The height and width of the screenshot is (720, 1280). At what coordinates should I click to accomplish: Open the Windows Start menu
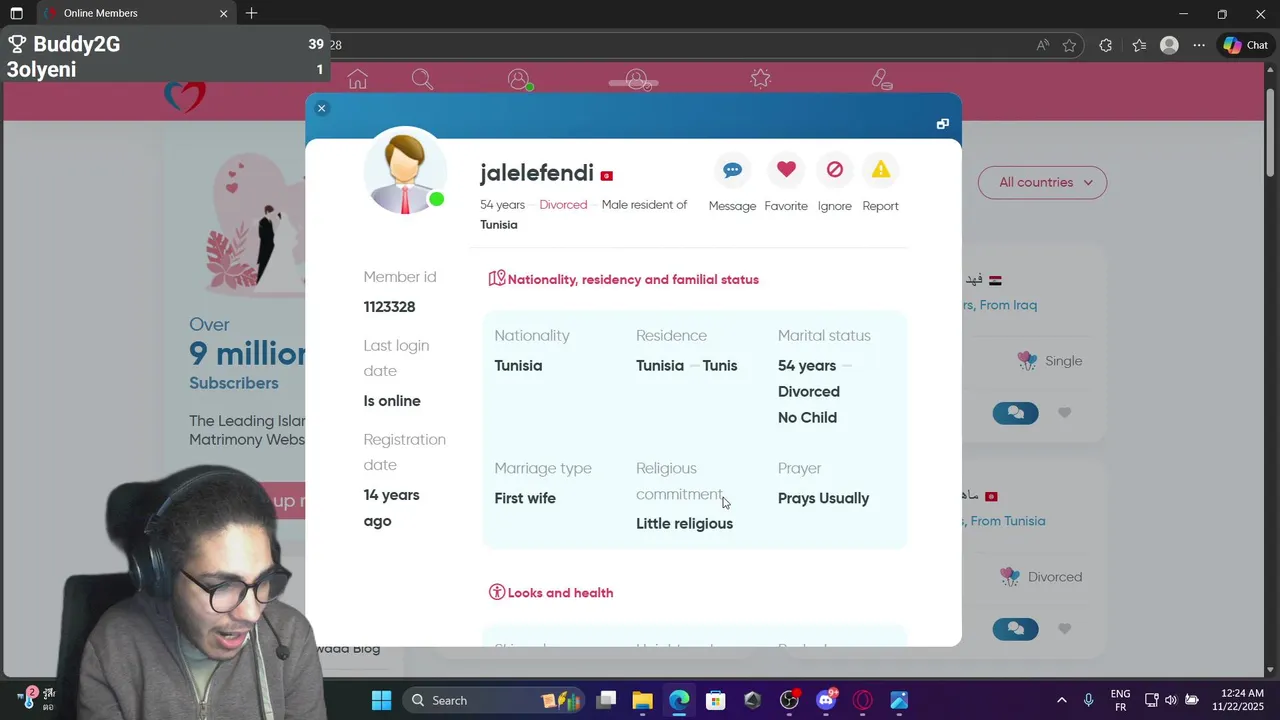(x=382, y=700)
